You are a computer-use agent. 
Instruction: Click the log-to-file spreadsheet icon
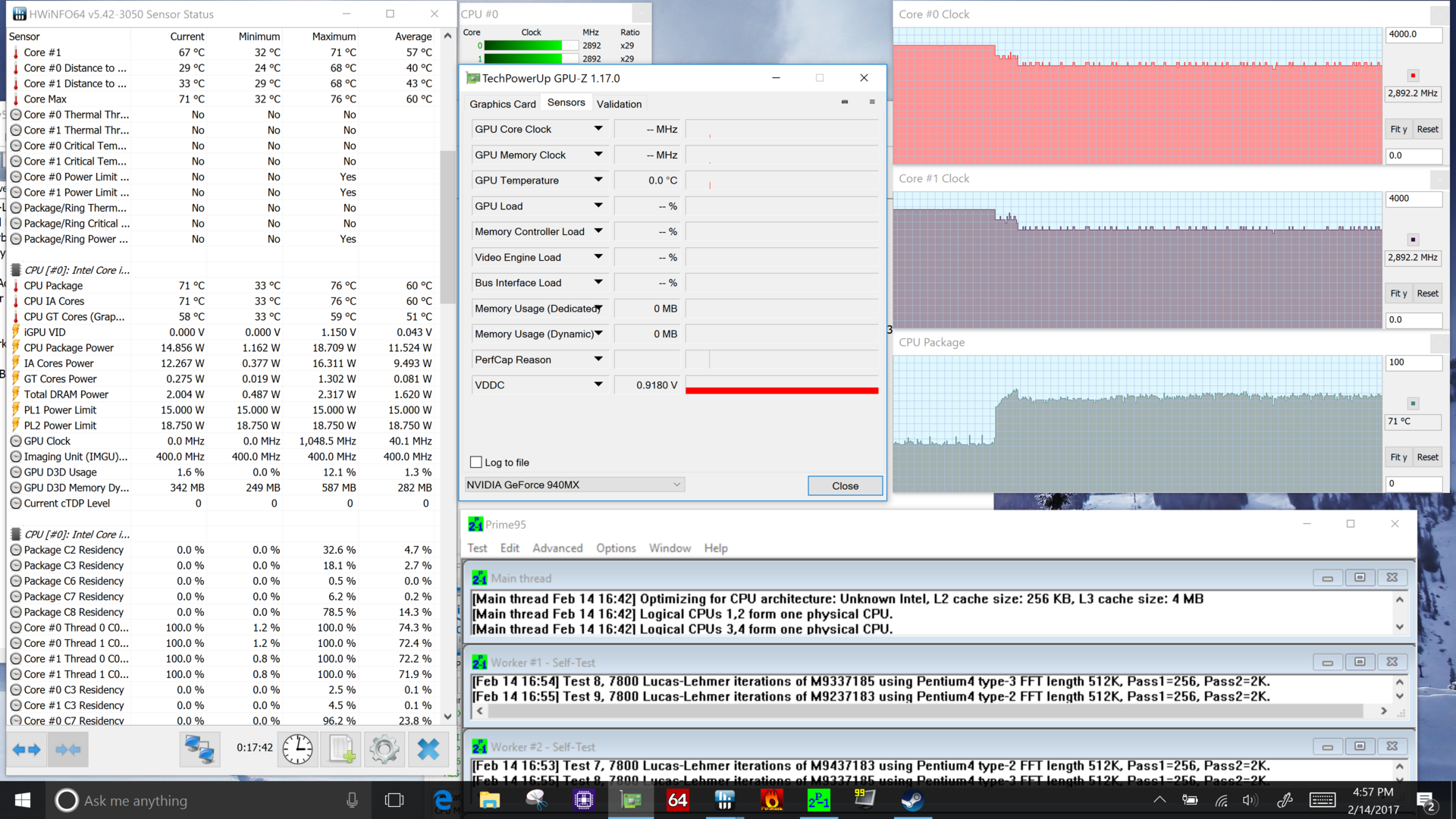pos(341,749)
